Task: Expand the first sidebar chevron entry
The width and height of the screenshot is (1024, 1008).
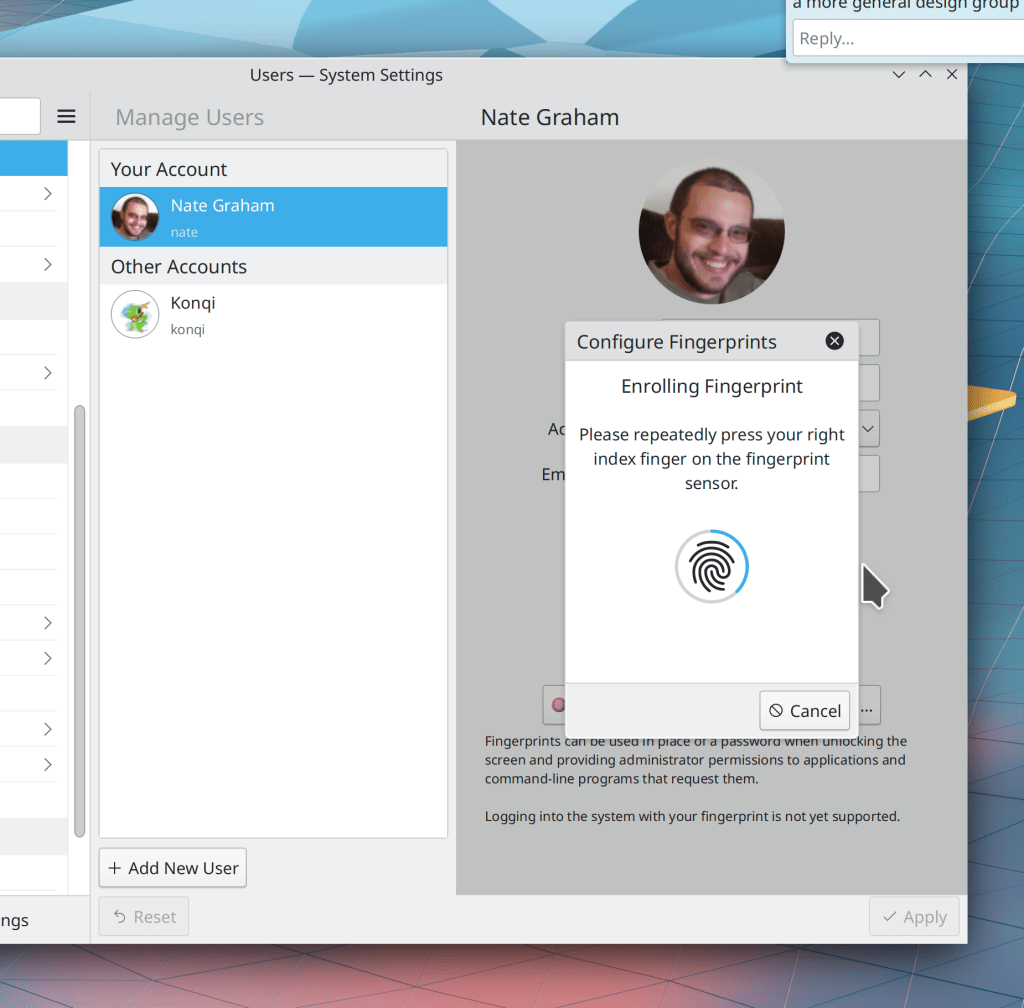Action: point(47,194)
